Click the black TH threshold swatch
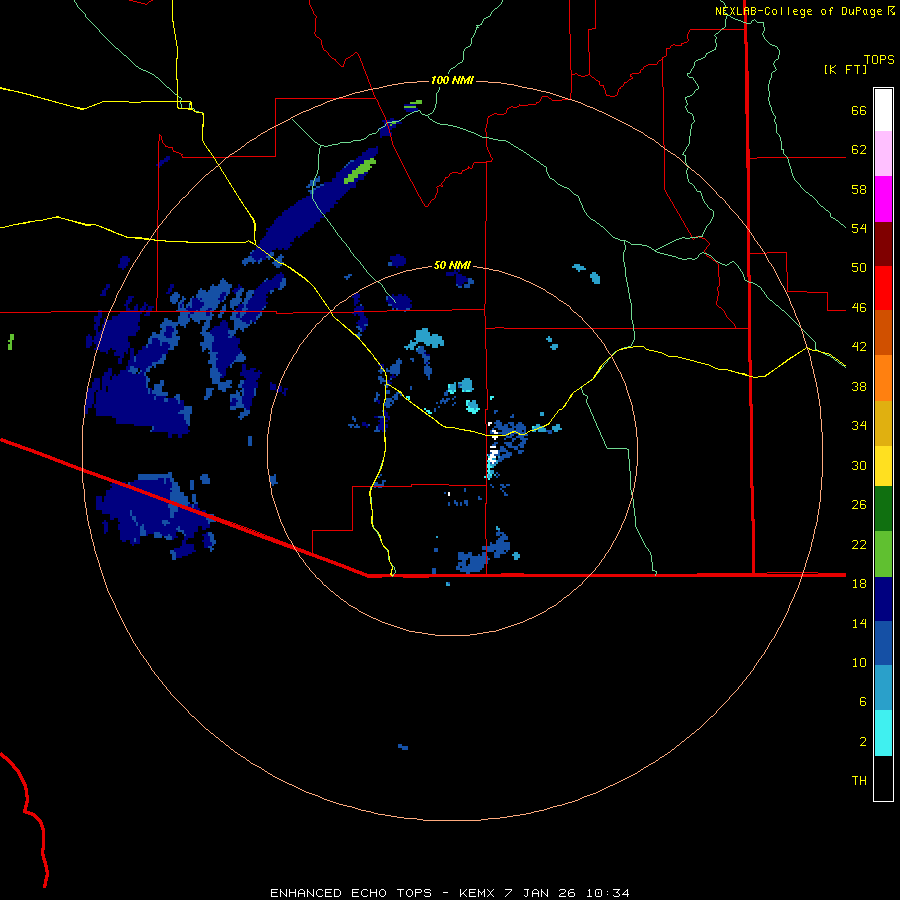The width and height of the screenshot is (900, 900). (883, 778)
